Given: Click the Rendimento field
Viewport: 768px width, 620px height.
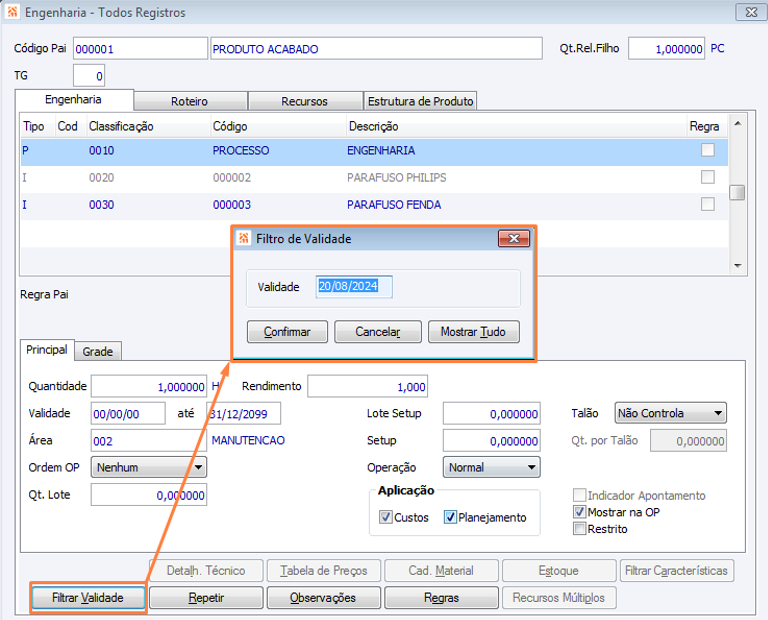Looking at the screenshot, I should [367, 386].
